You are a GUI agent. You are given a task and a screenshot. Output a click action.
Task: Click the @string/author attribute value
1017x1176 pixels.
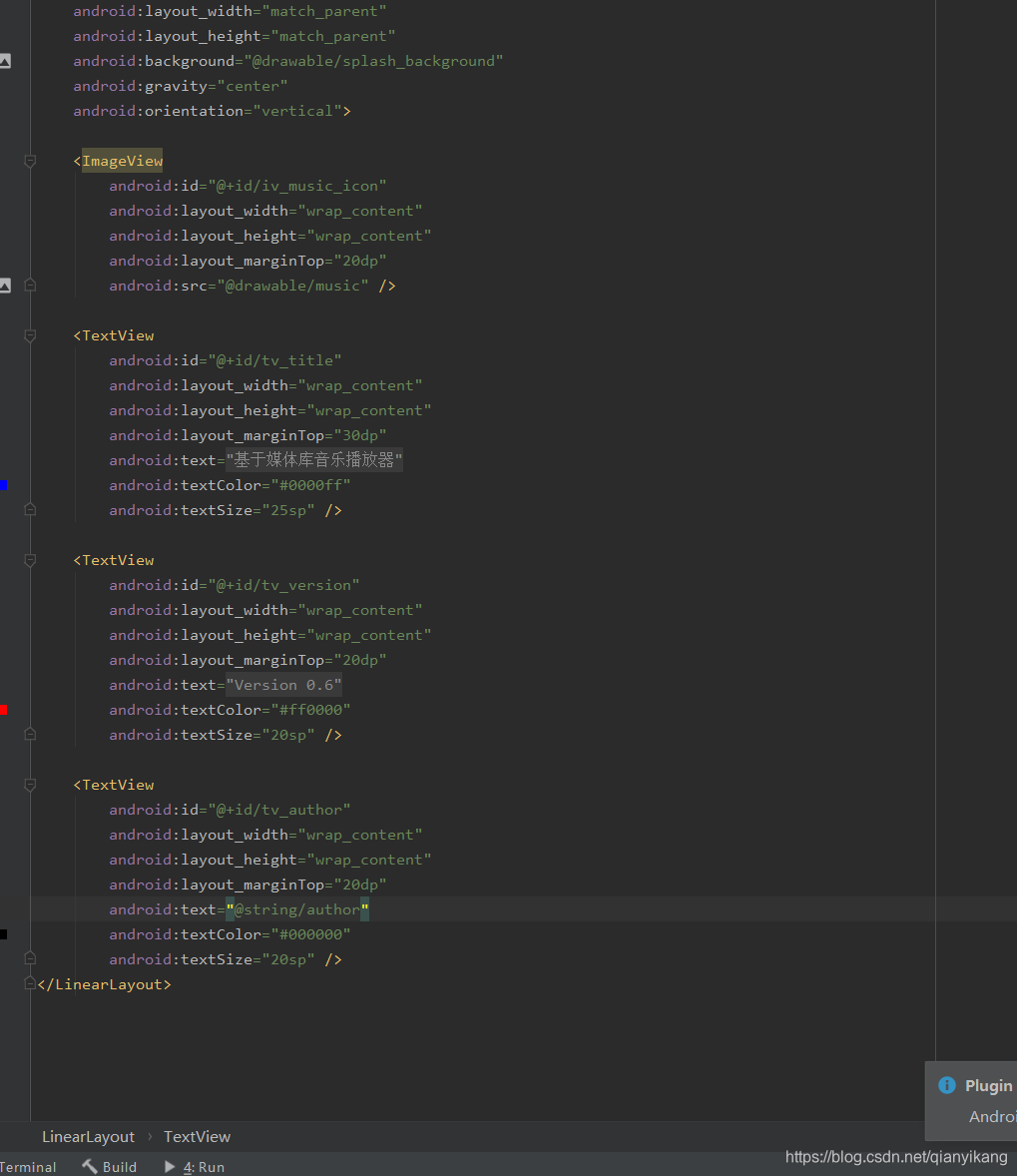[x=297, y=909]
